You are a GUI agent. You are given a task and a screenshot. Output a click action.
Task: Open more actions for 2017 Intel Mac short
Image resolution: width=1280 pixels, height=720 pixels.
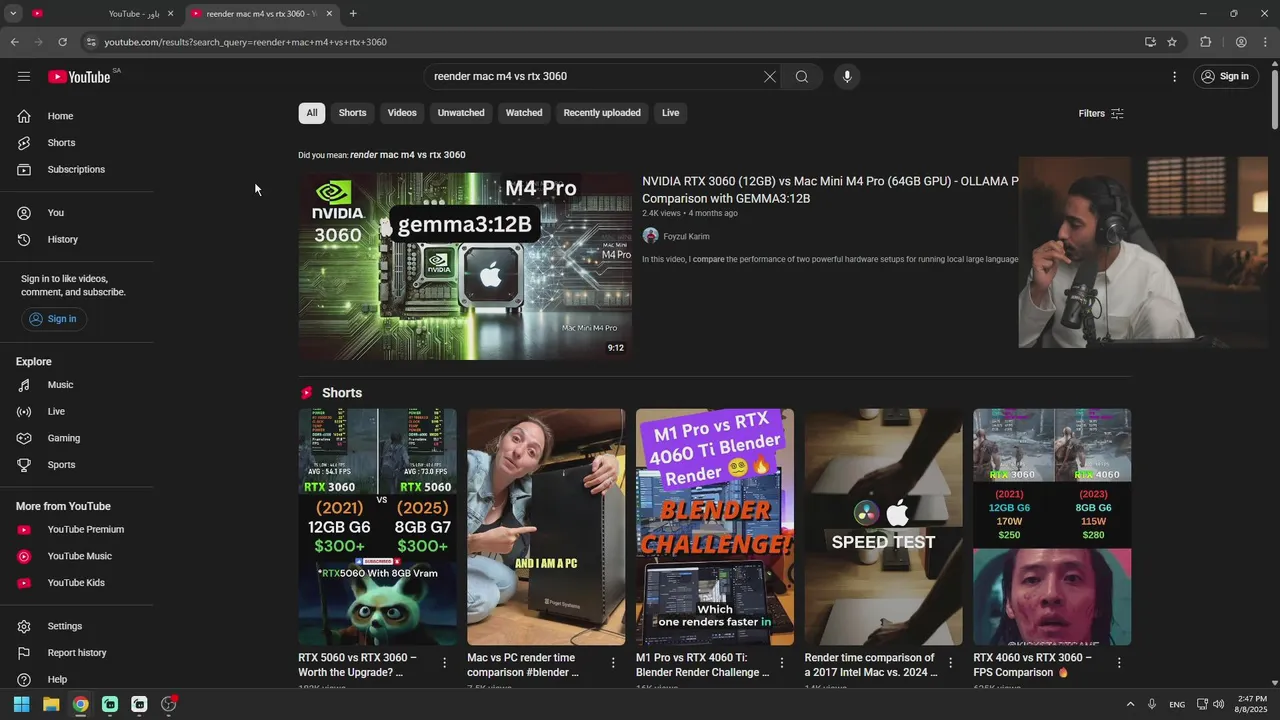[x=951, y=663]
